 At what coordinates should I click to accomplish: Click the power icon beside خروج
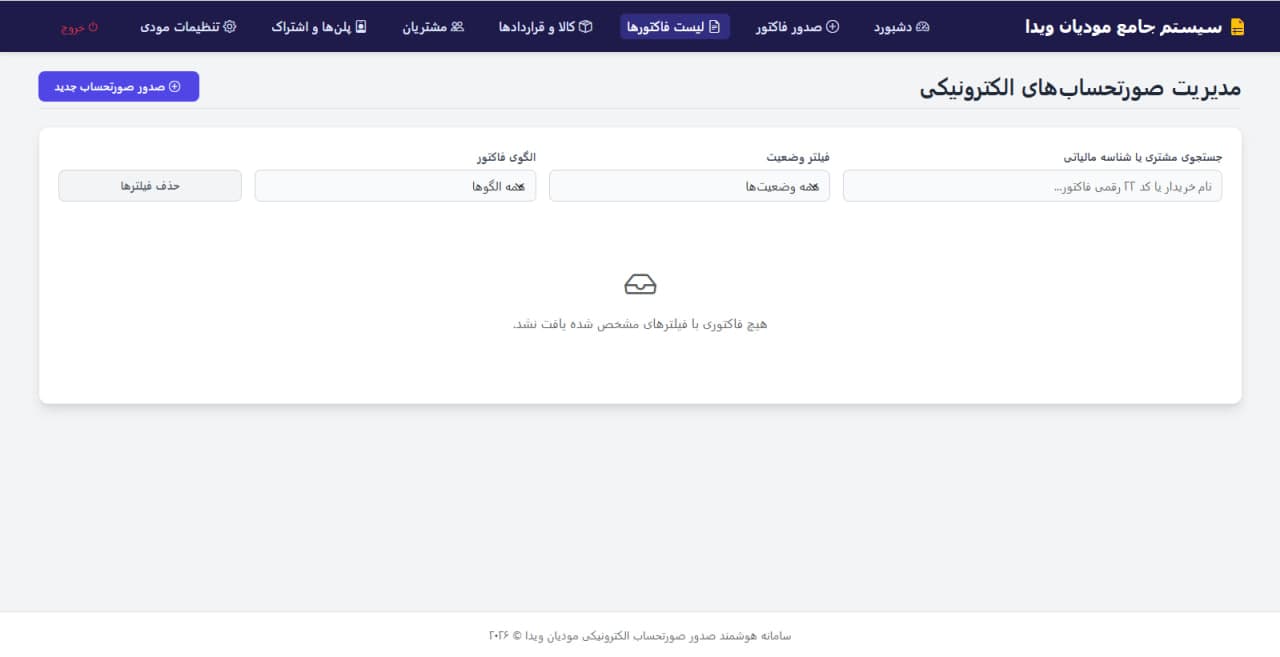tap(94, 28)
